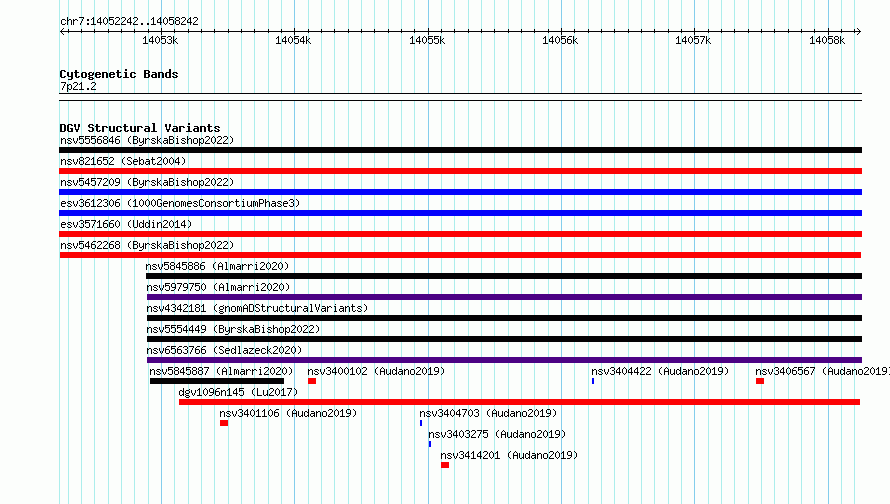Open variant label nsv3404703 (Audano2019)
Screen dimensions: 890x504
(x=488, y=413)
